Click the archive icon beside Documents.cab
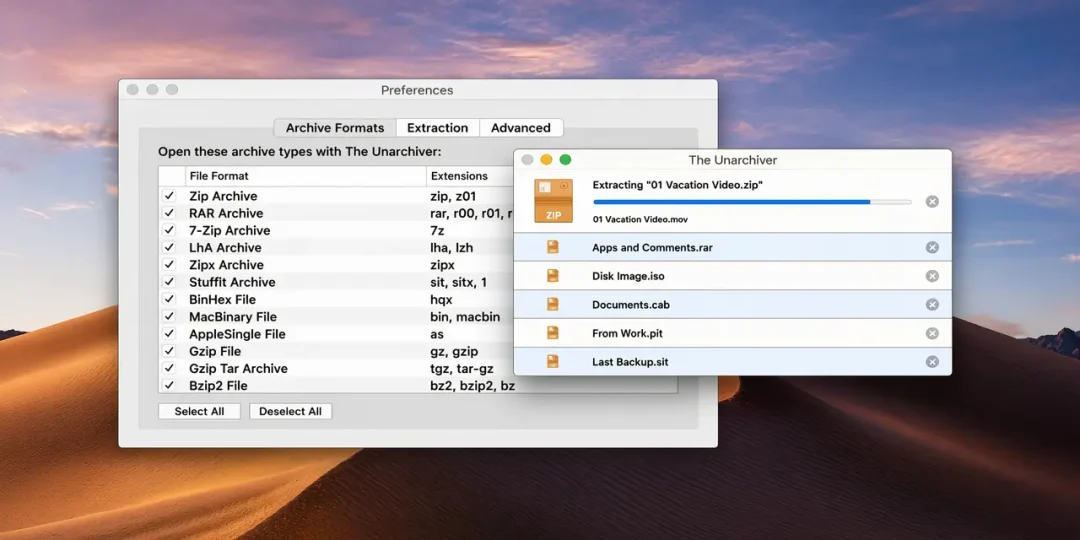The height and width of the screenshot is (540, 1080). coord(552,304)
